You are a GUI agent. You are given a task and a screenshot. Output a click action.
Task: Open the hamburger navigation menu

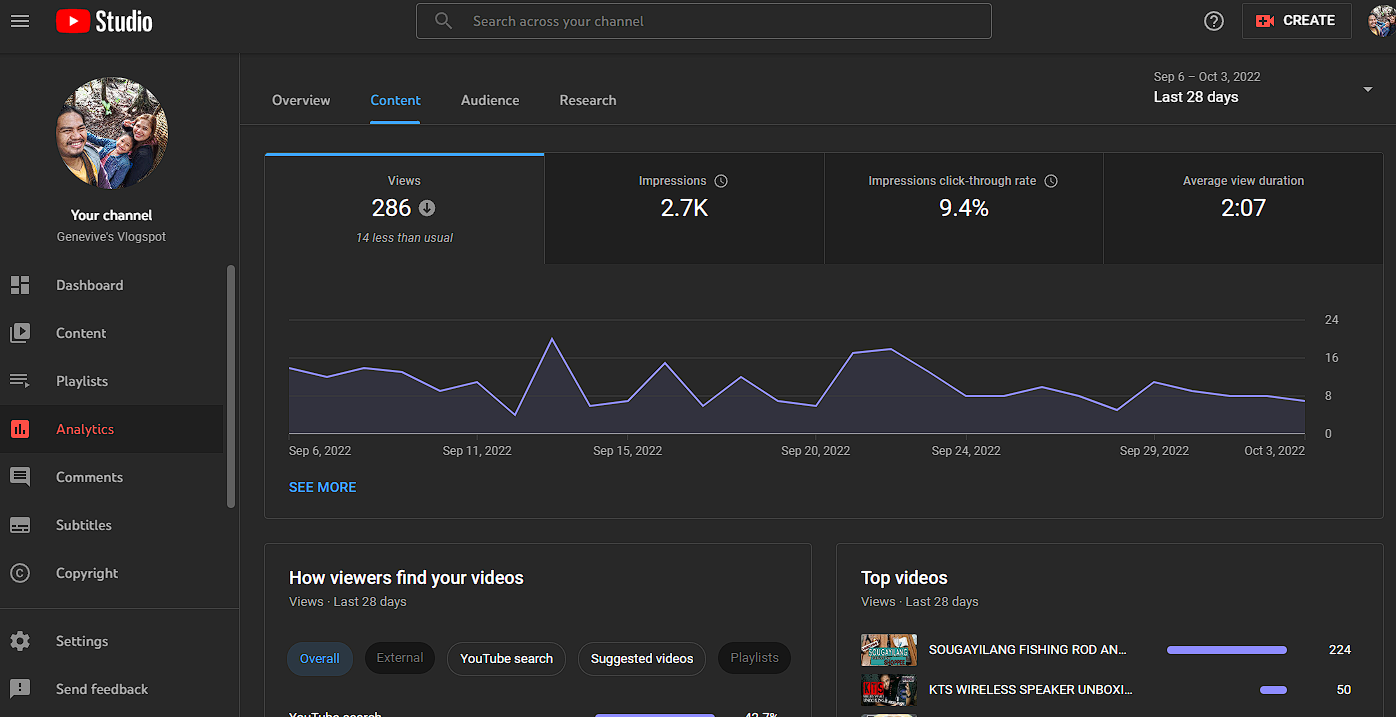click(20, 20)
